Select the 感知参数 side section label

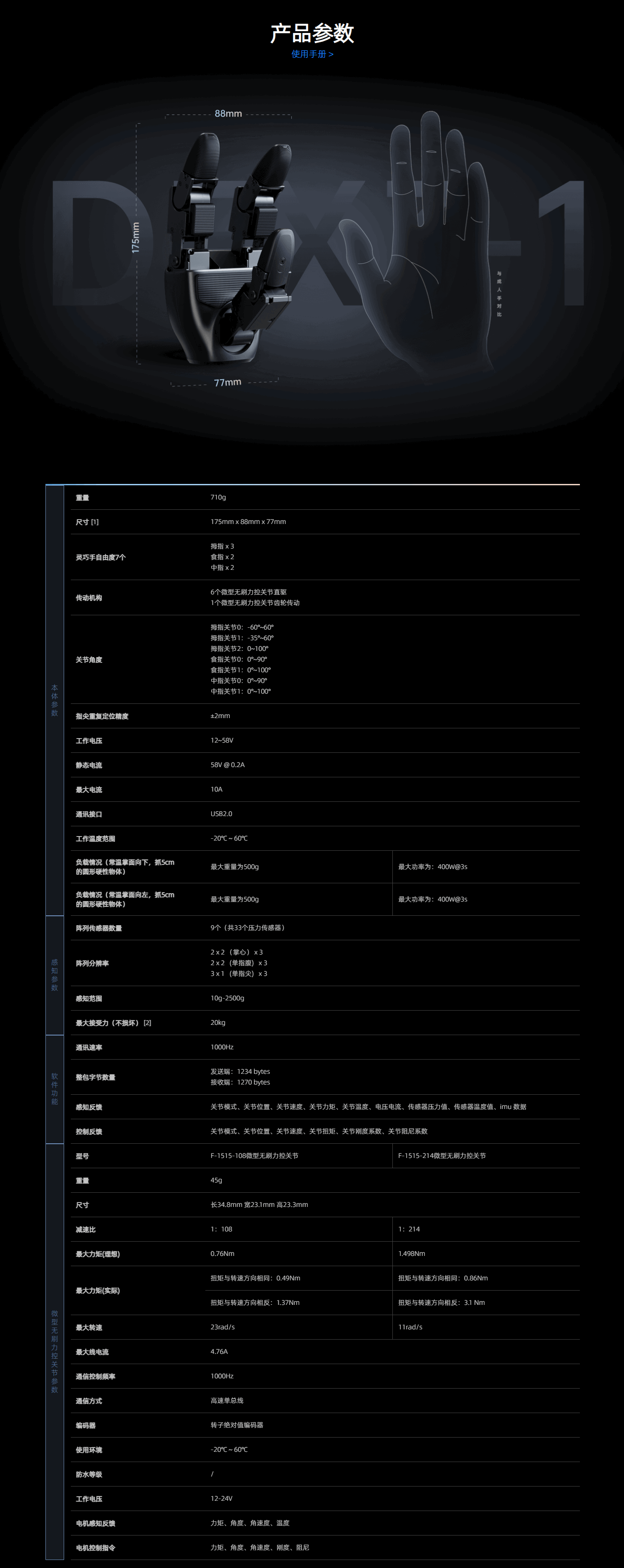tap(55, 975)
